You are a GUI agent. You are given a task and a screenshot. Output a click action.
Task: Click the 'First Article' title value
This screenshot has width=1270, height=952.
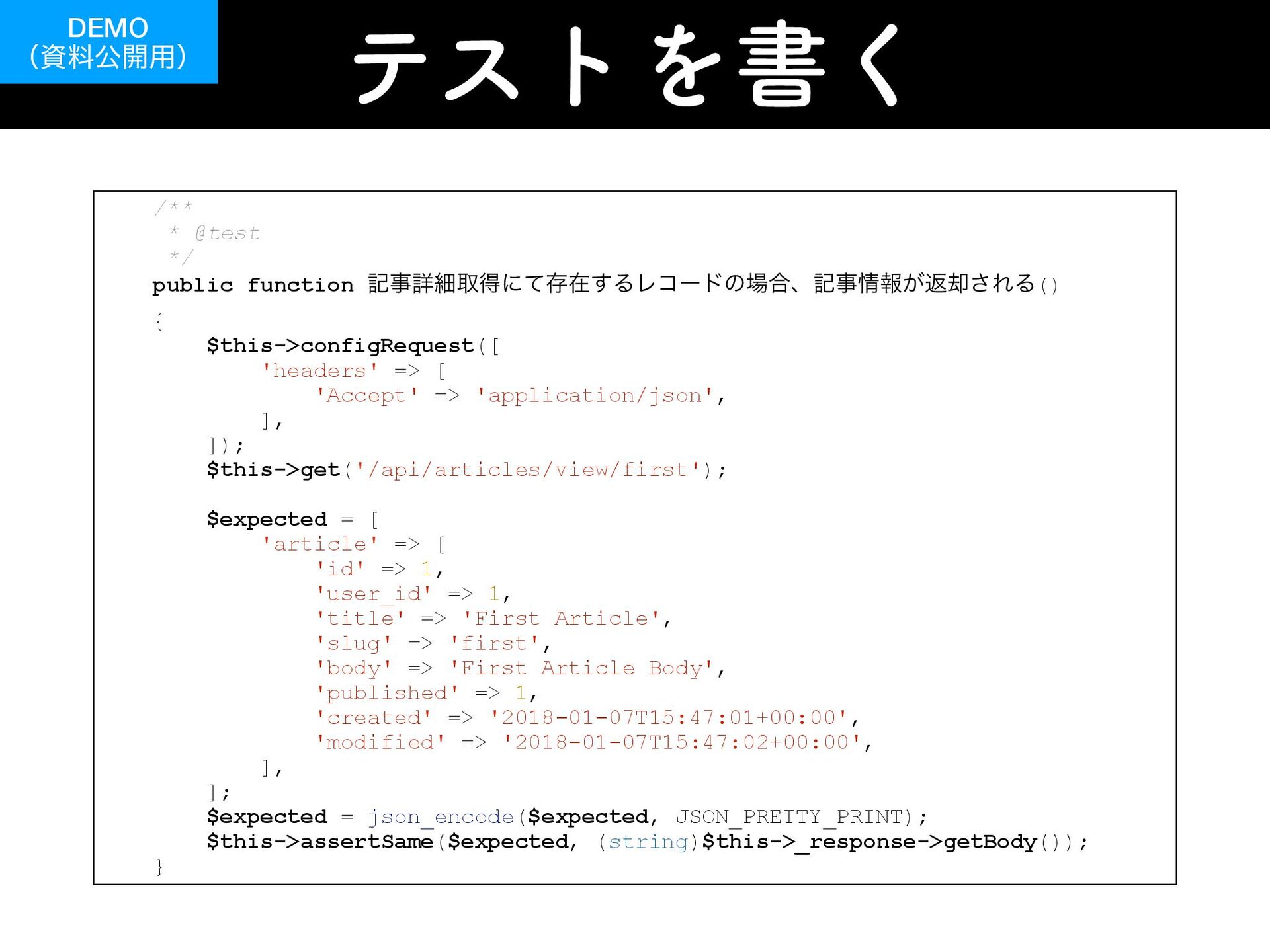561,619
